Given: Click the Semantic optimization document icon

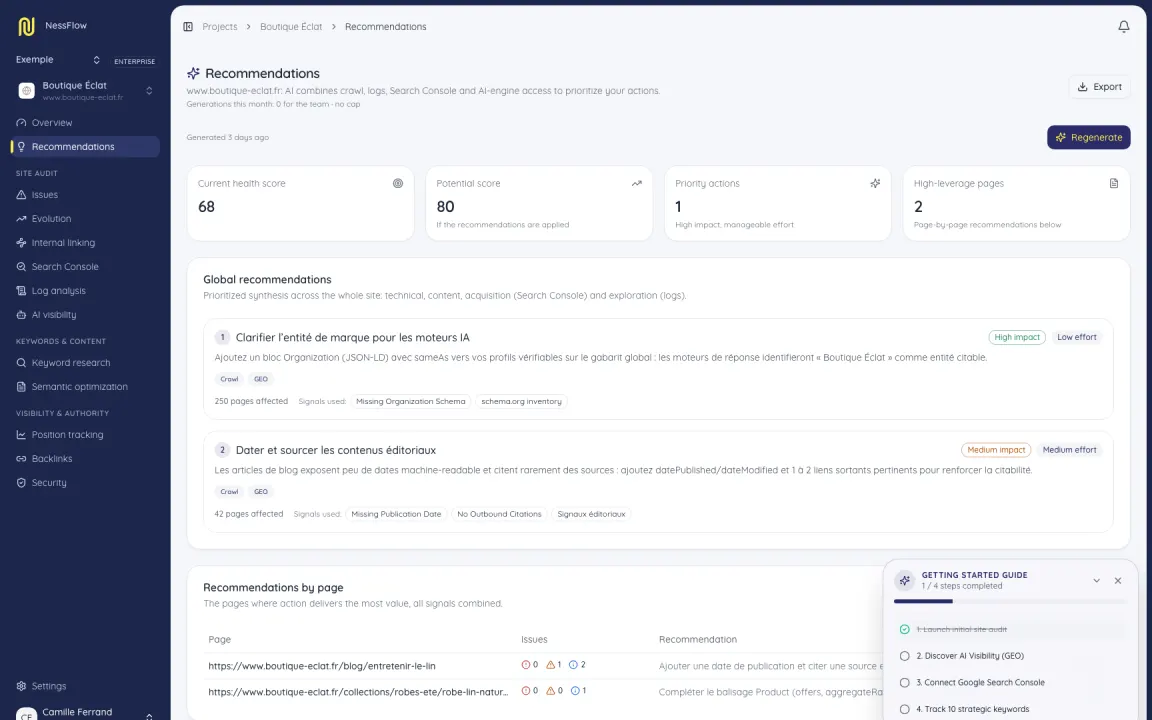Looking at the screenshot, I should (x=21, y=386).
